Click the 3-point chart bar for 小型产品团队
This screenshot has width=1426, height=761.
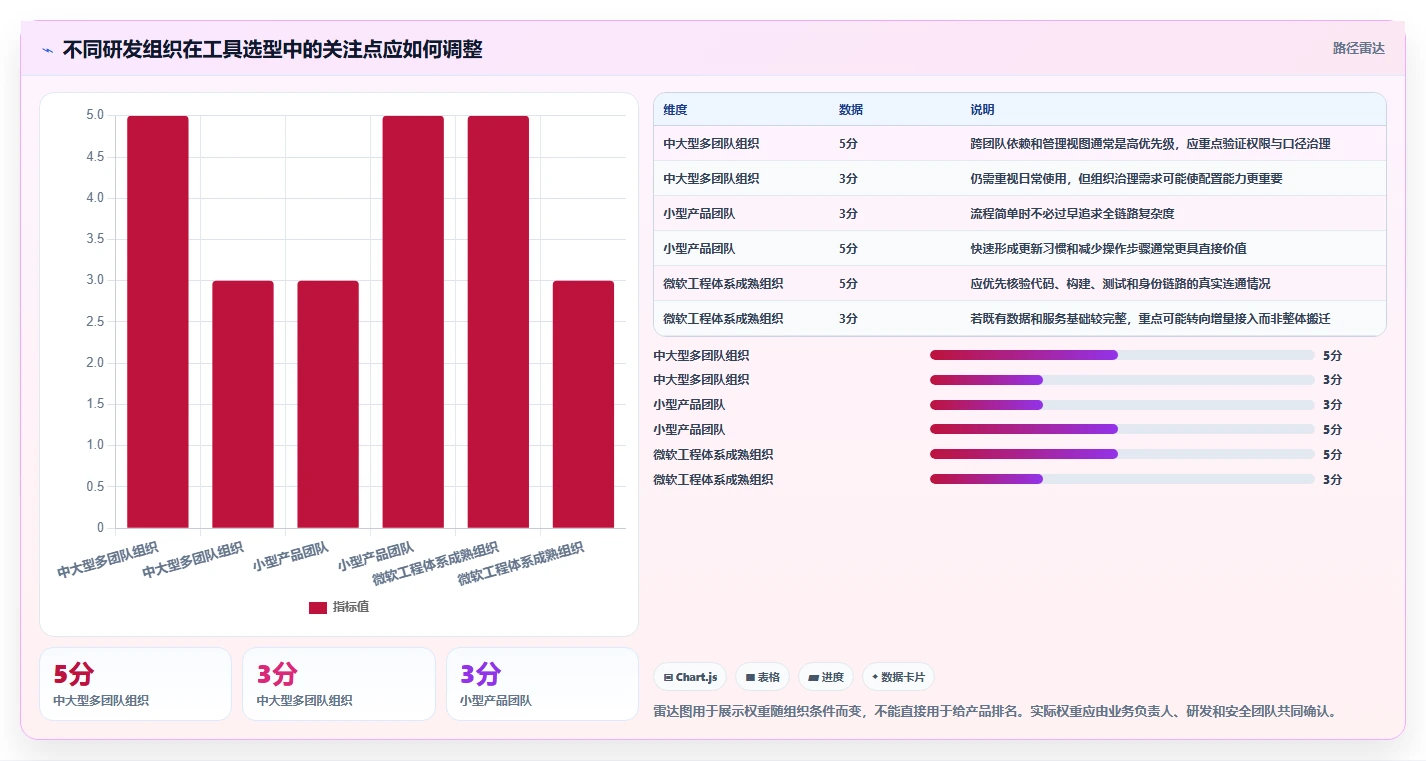[328, 404]
